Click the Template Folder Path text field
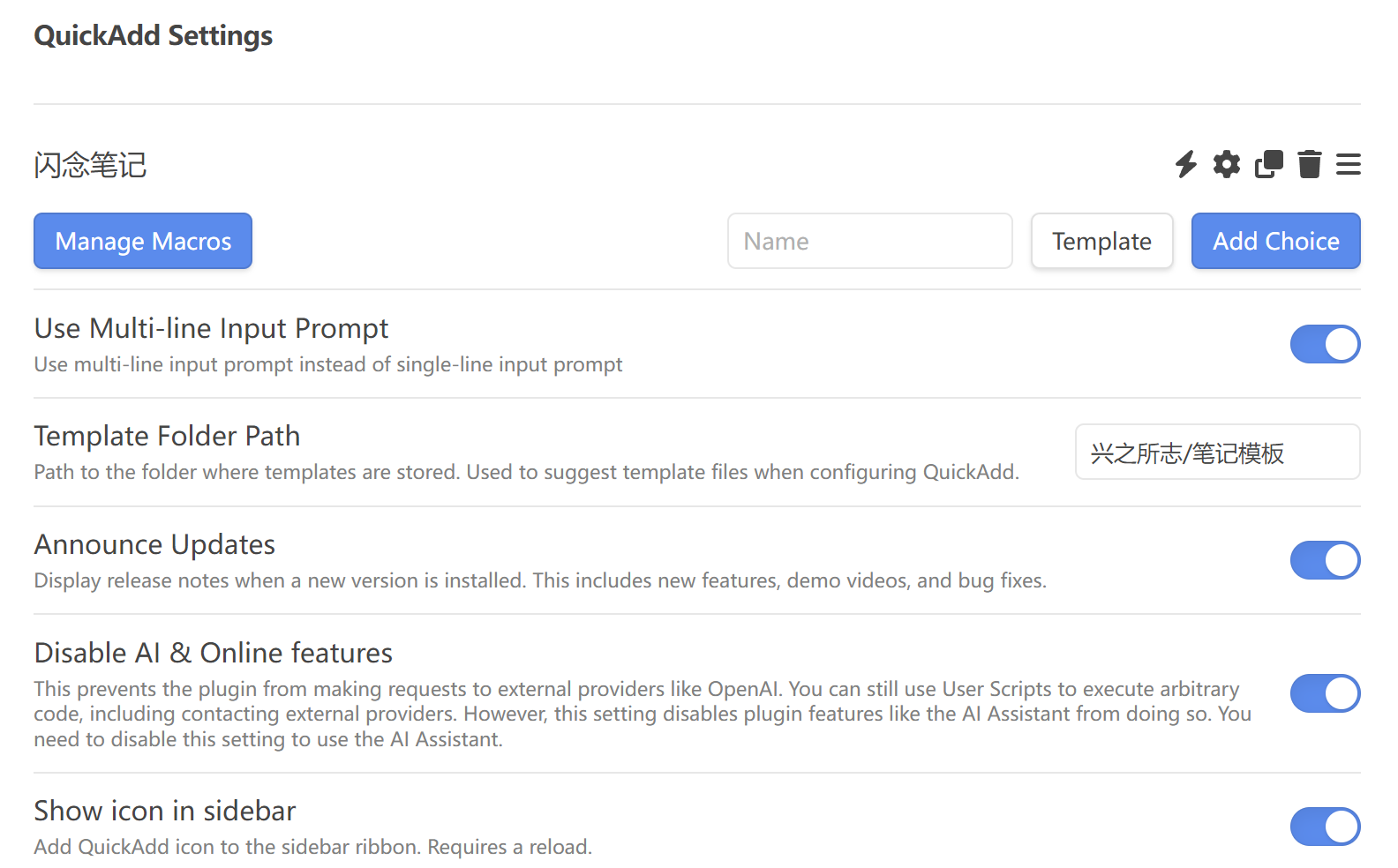Image resolution: width=1398 pixels, height=868 pixels. 1217,453
